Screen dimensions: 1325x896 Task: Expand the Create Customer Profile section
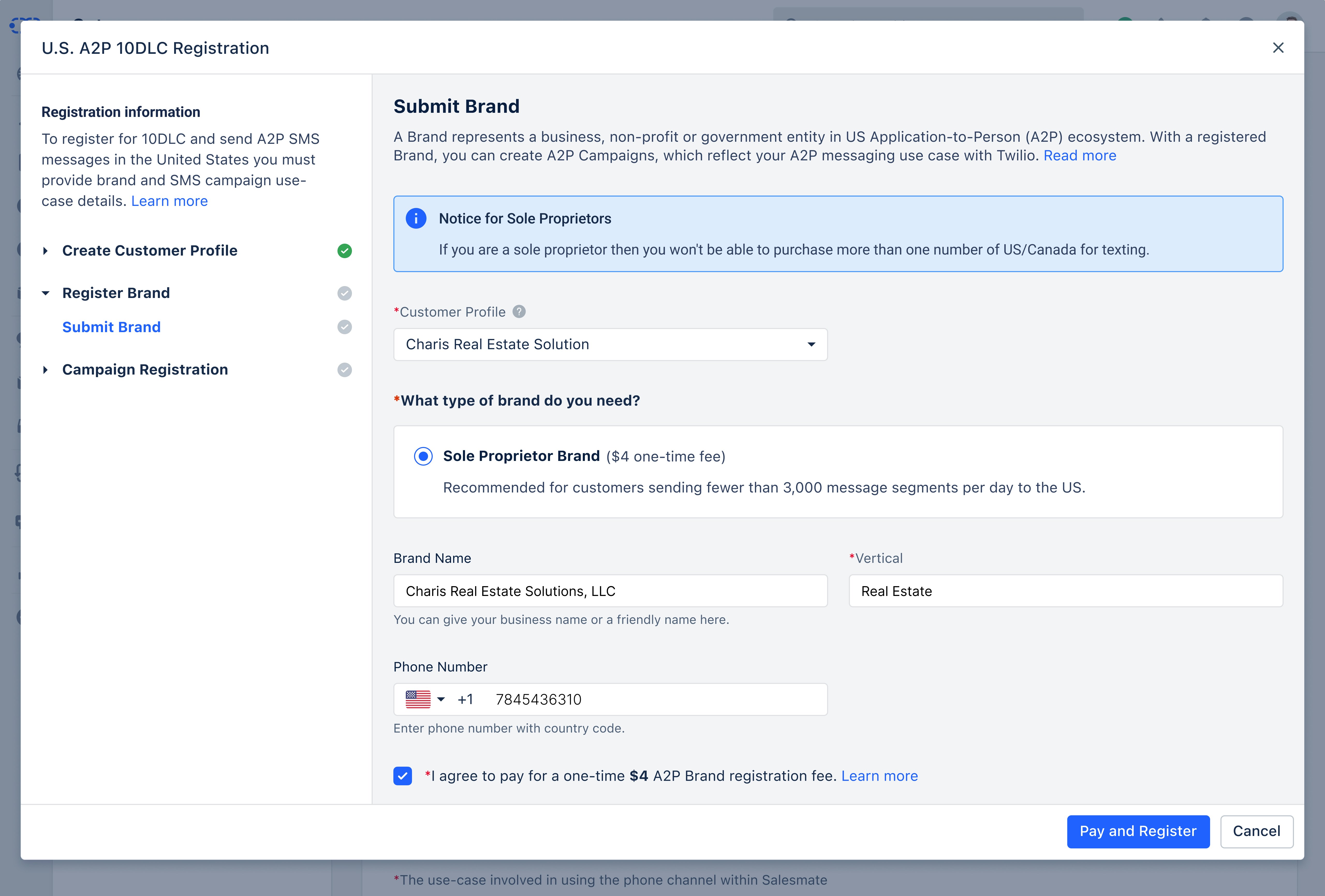(x=46, y=251)
